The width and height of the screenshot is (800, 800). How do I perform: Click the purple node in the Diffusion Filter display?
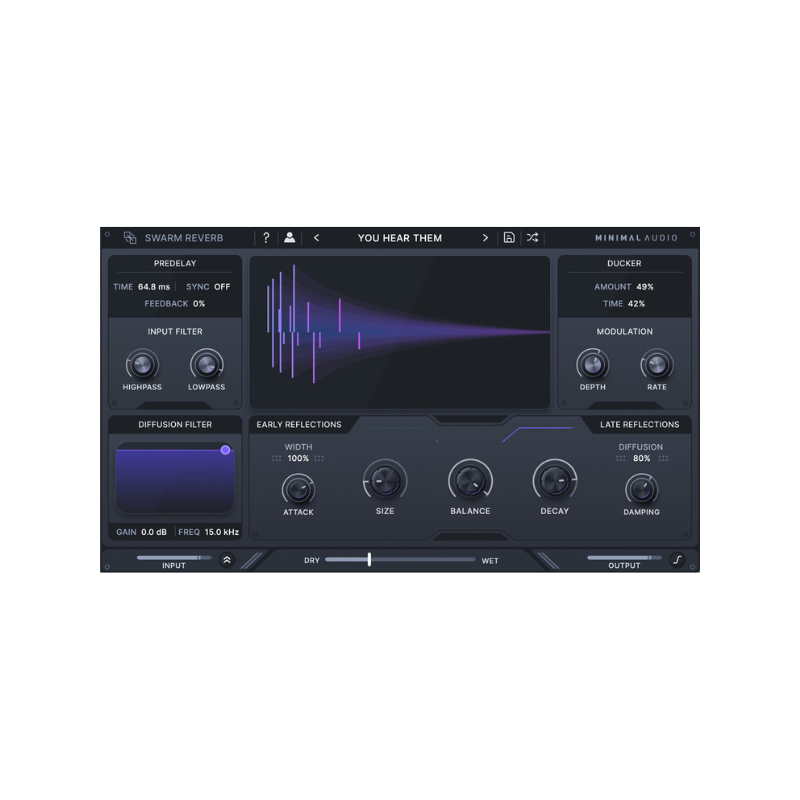click(226, 450)
